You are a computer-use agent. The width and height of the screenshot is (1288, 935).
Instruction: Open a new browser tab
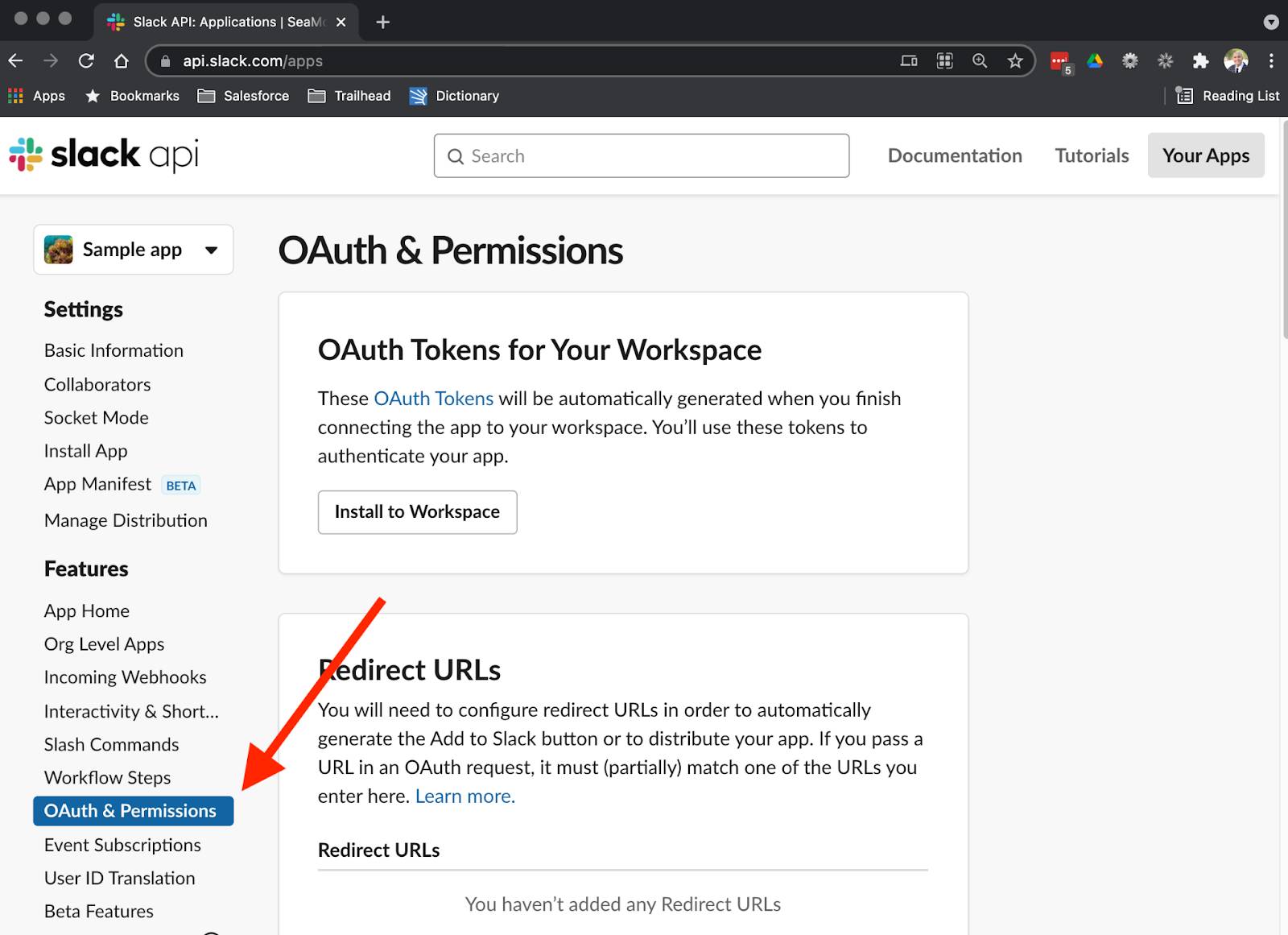(x=383, y=22)
